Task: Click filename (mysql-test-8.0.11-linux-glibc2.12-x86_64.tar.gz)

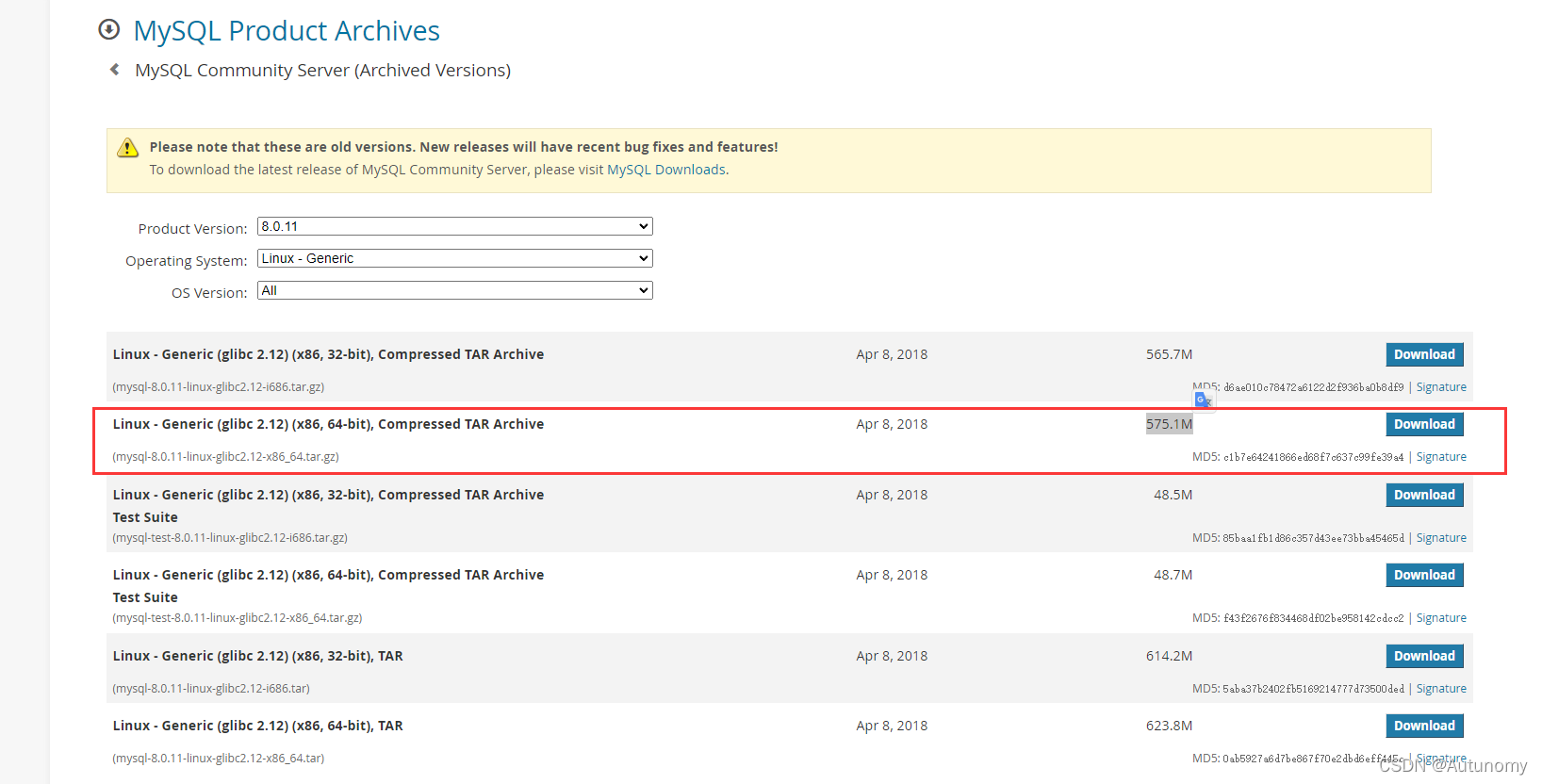Action: pos(238,618)
